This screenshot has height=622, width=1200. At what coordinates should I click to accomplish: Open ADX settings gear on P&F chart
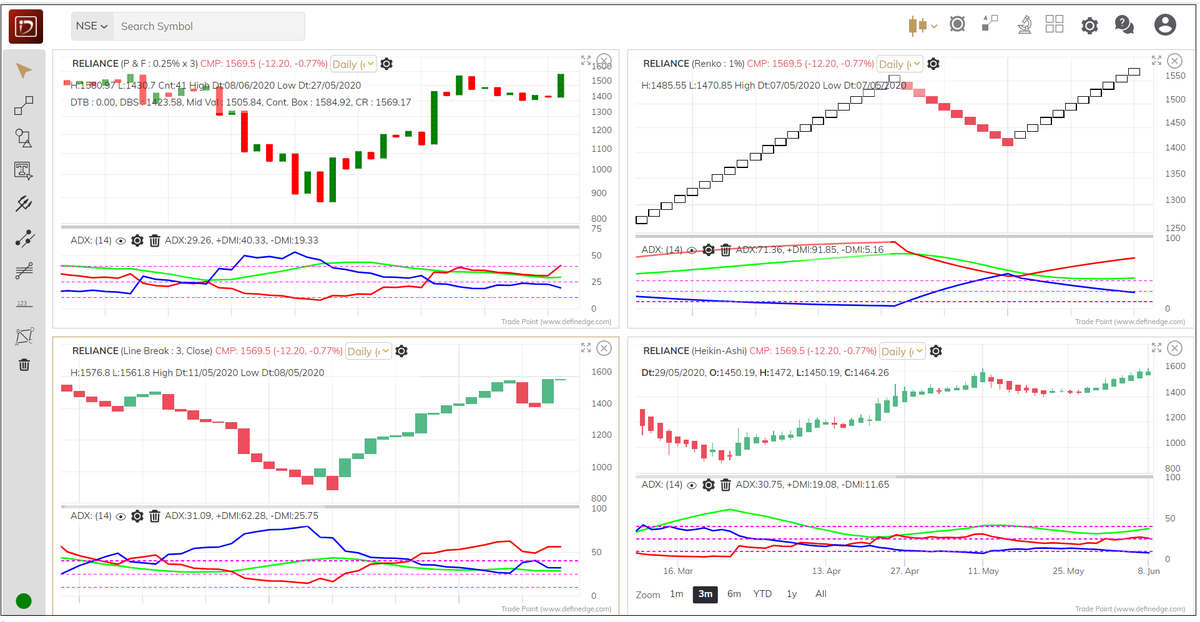[x=137, y=240]
